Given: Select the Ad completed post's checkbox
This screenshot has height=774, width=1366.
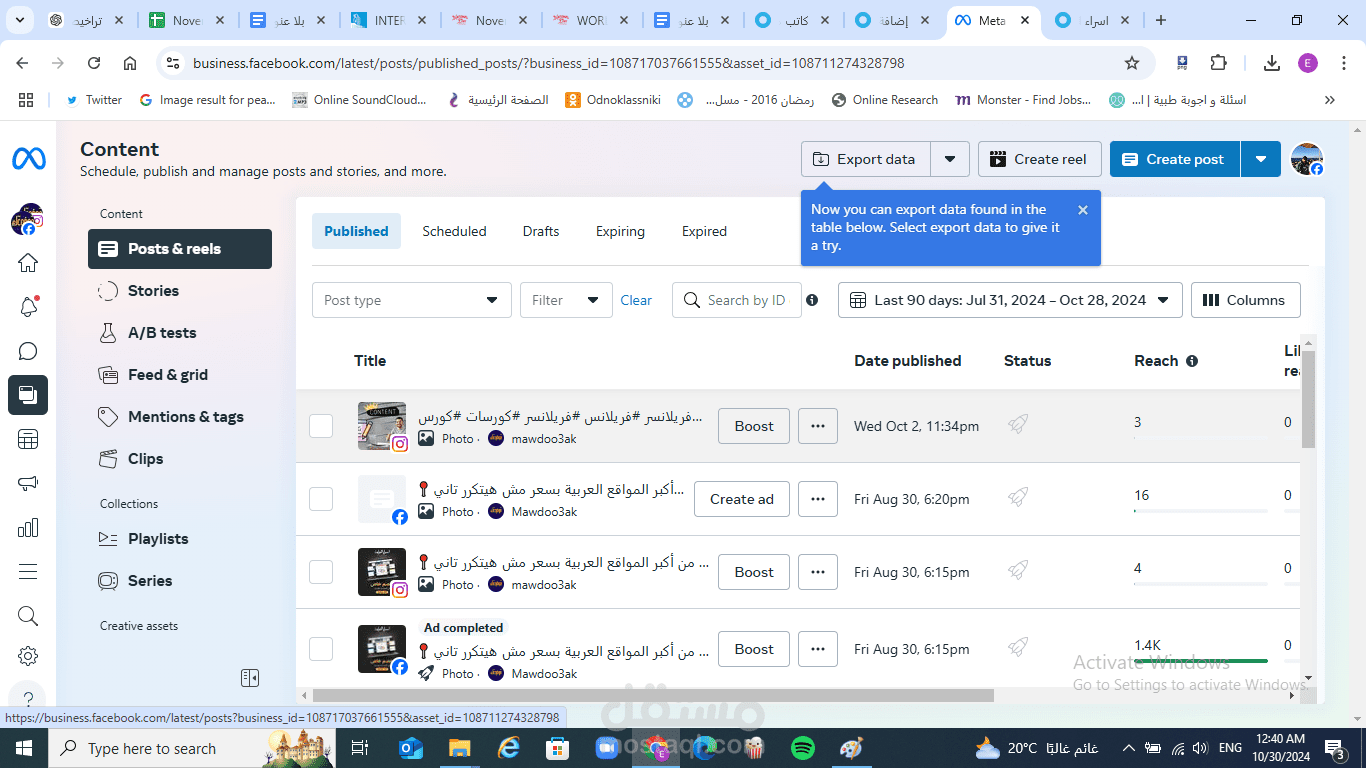Looking at the screenshot, I should point(321,649).
